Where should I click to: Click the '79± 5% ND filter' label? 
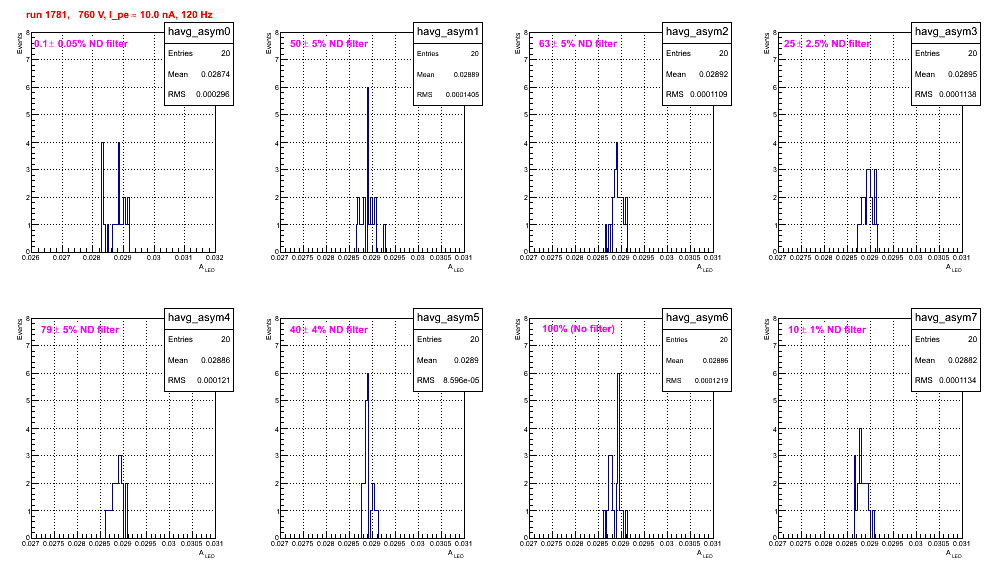[80, 330]
